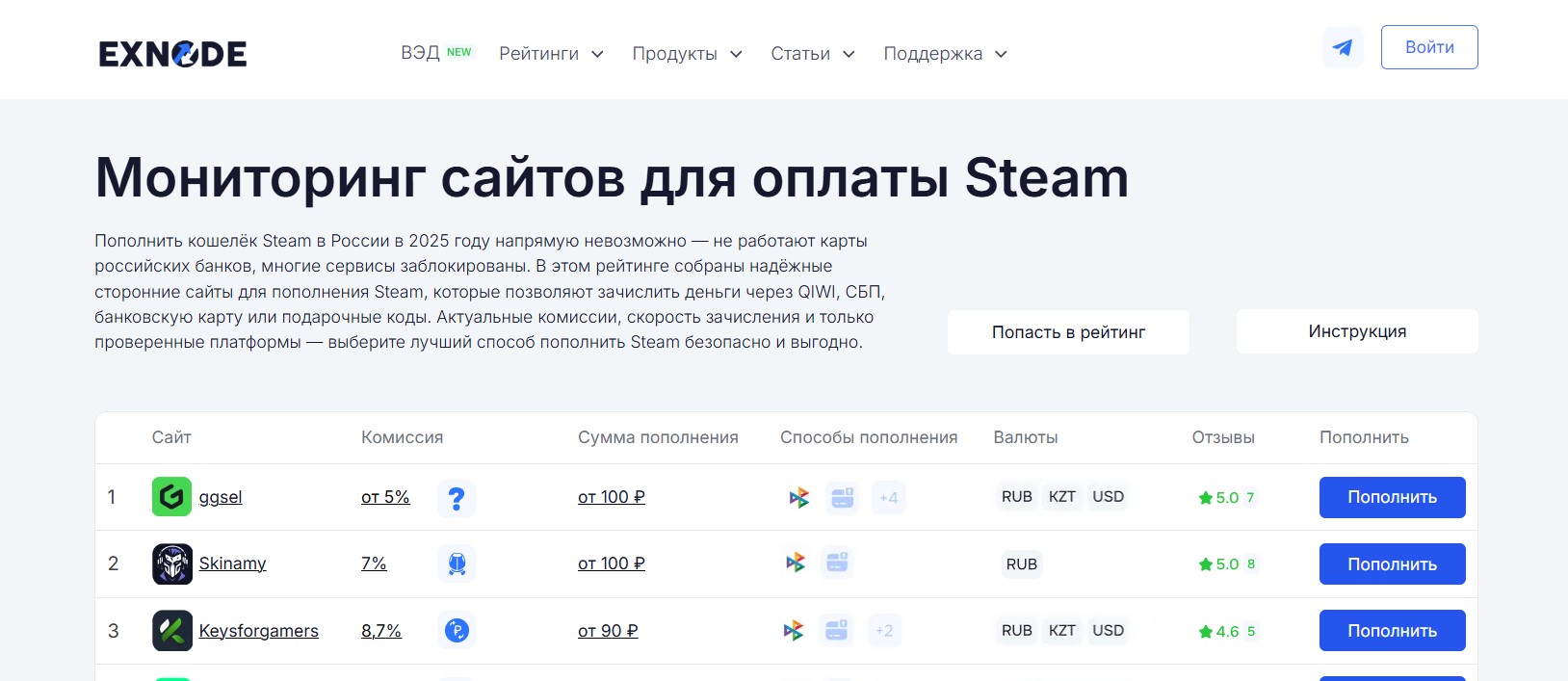The width and height of the screenshot is (1568, 681).
Task: Click the Попасть в рейтинг button
Action: pos(1068,332)
